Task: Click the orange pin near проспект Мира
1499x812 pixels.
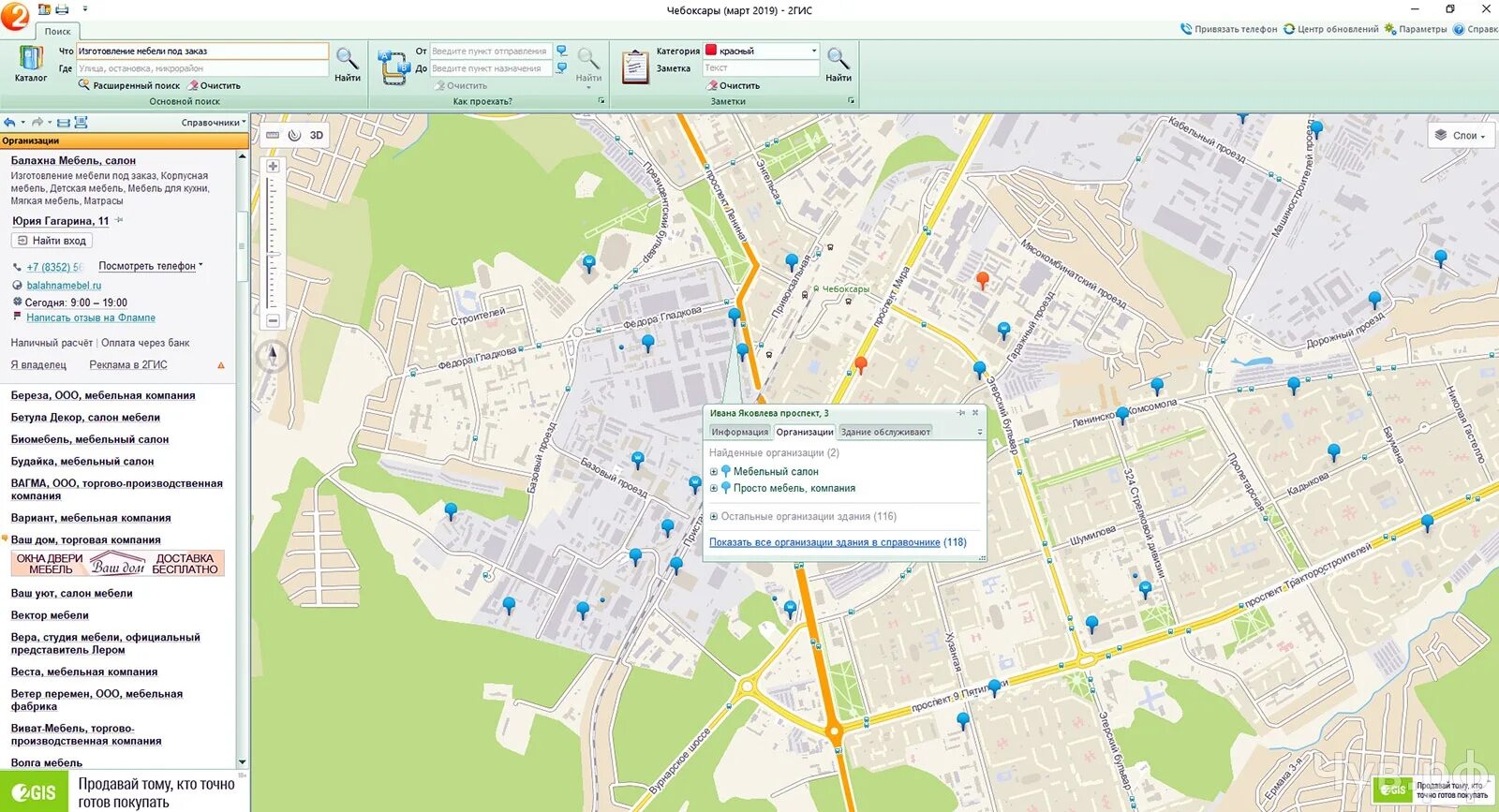Action: 861,365
